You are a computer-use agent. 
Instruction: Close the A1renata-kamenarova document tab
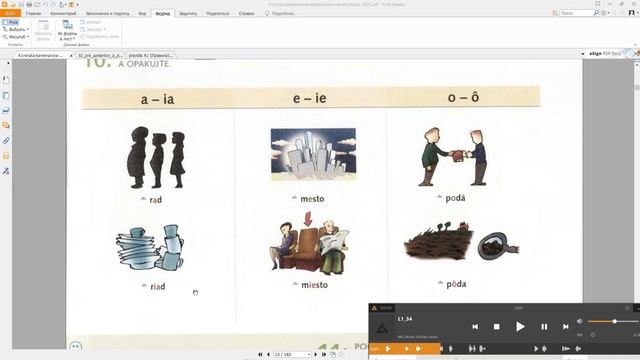(x=71, y=55)
